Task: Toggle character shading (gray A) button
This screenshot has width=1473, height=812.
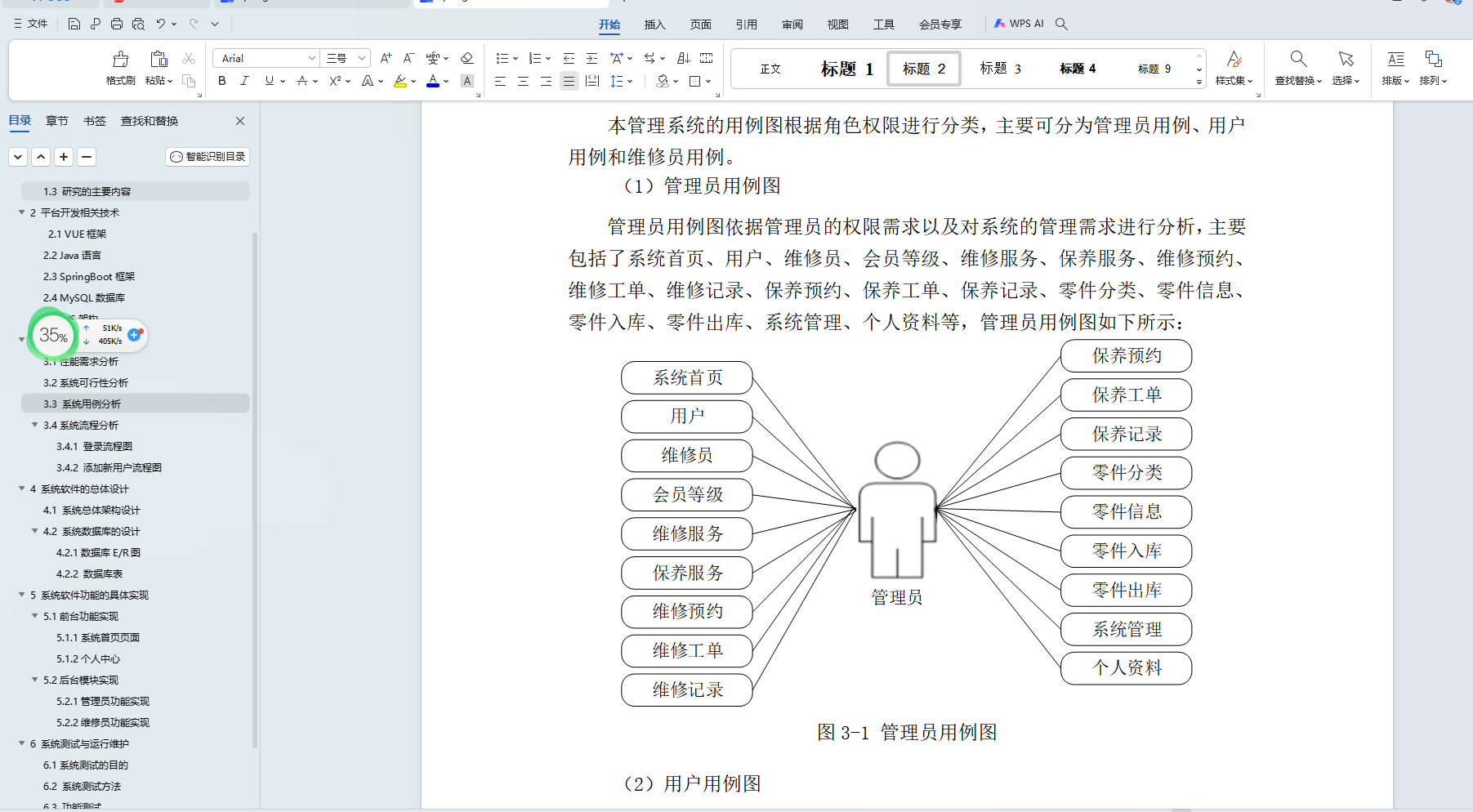Action: coord(467,81)
